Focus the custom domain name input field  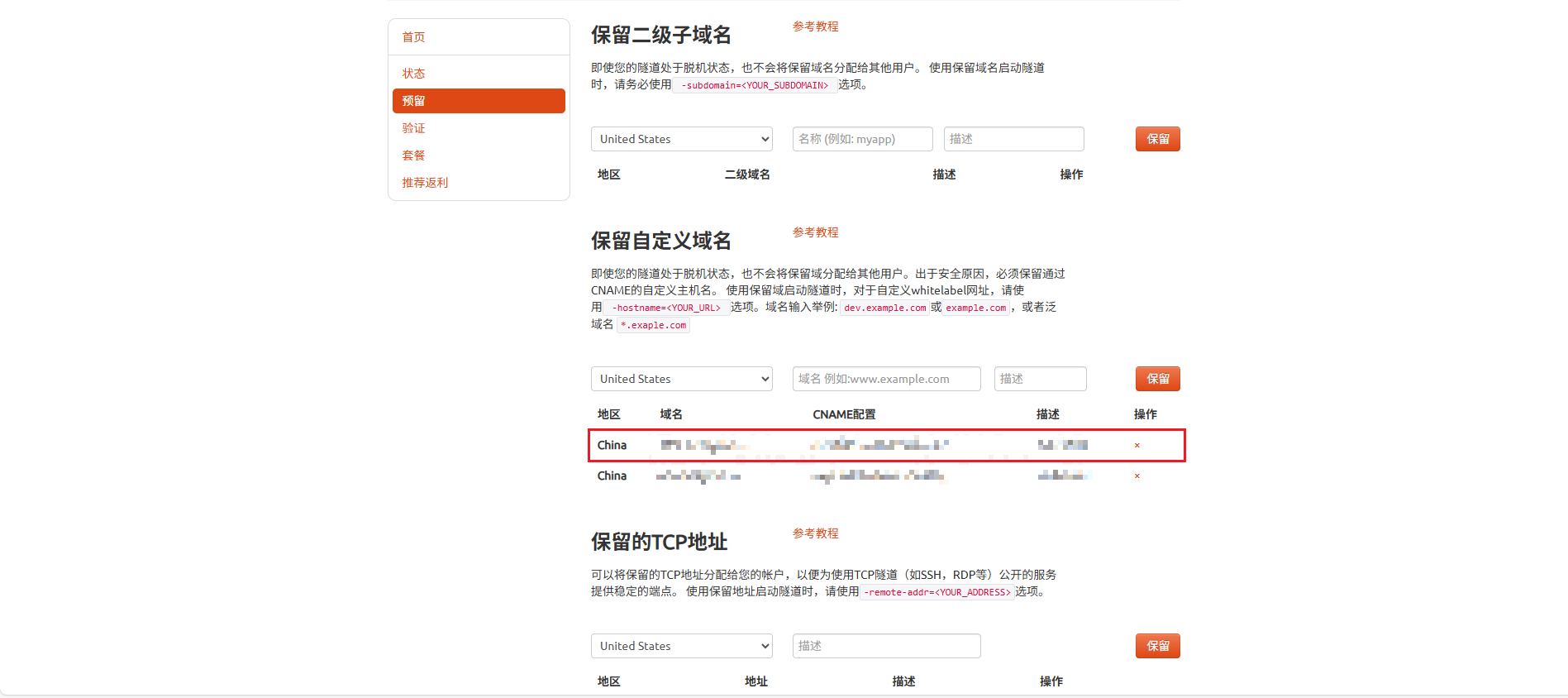point(886,379)
